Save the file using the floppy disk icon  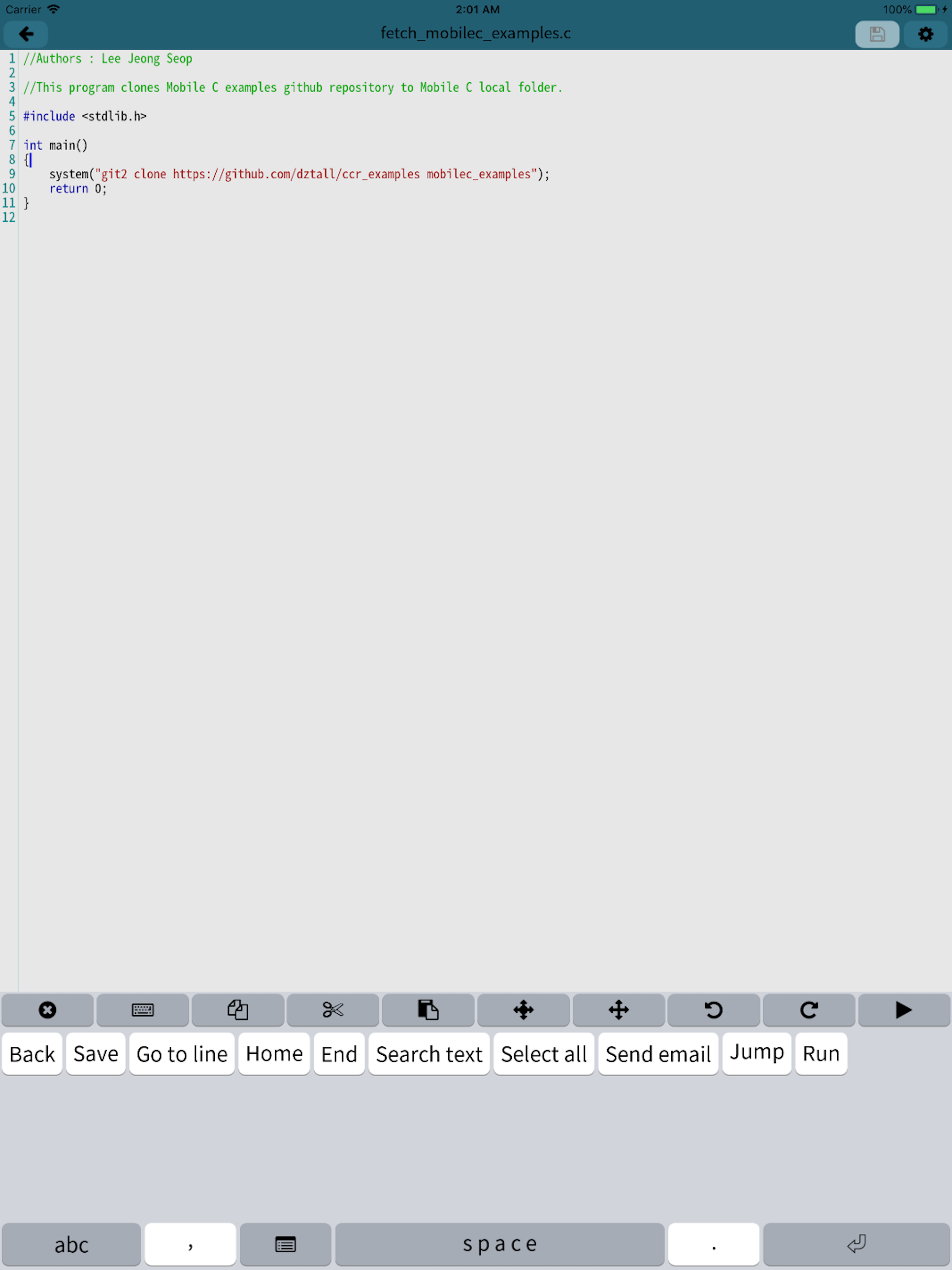(x=877, y=34)
